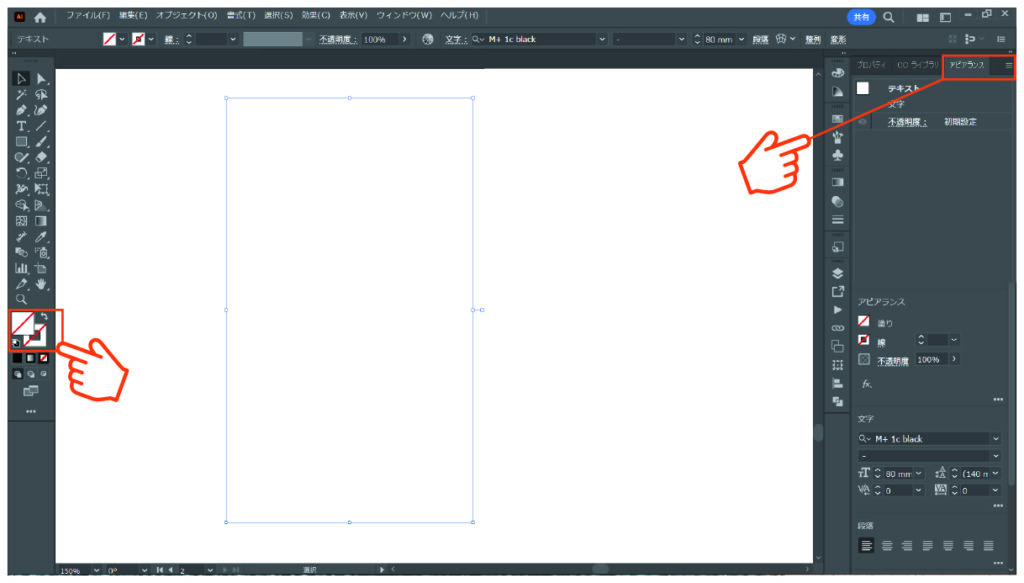Image resolution: width=1024 pixels, height=583 pixels.
Task: Open font style dropdown in Character panel
Action: click(995, 456)
